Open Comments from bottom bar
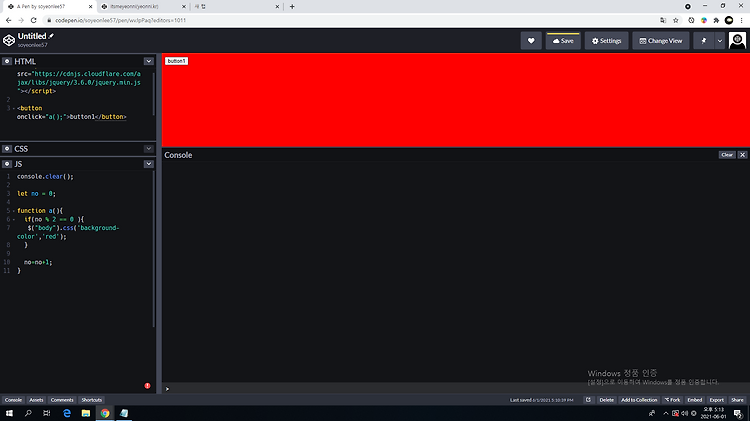 62,400
